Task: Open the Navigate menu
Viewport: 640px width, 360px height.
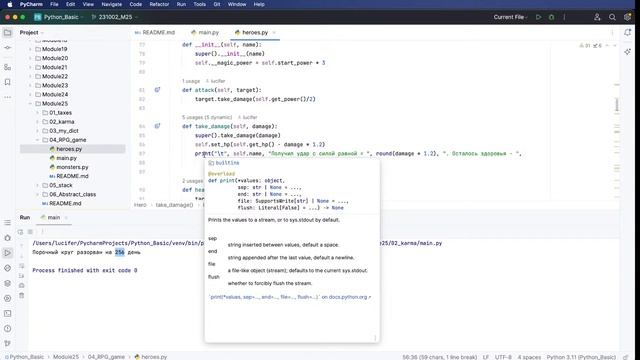Action: click(111, 4)
